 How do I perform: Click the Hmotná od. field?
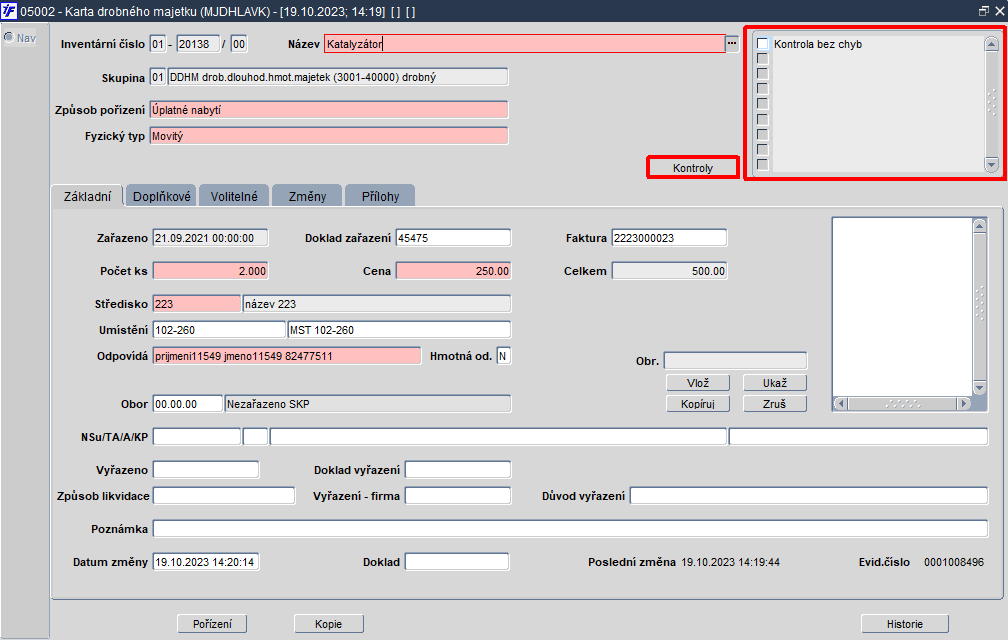point(504,355)
